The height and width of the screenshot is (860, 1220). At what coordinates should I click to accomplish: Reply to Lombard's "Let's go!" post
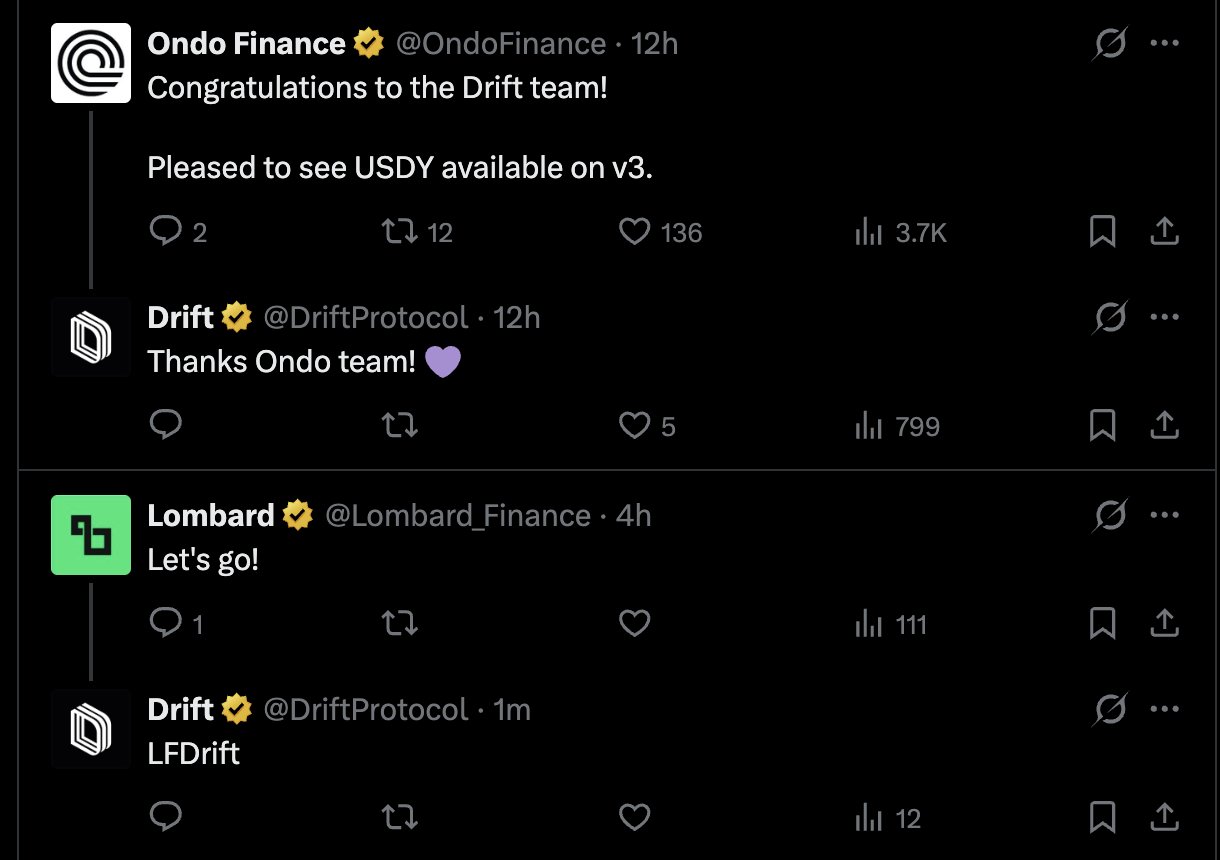click(x=165, y=624)
